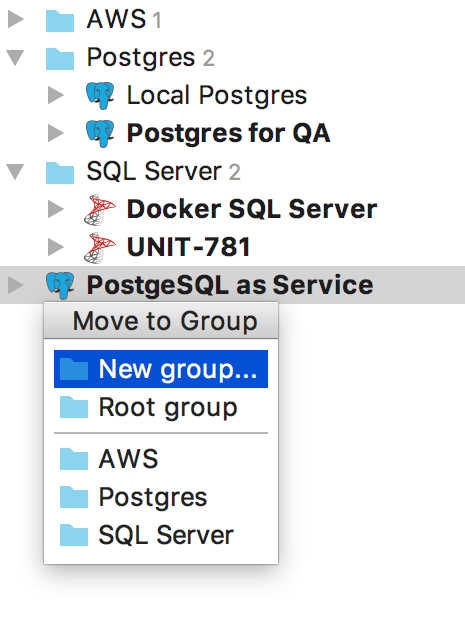Expand the Docker SQL Server arrow
The image size is (465, 630).
coord(55,209)
